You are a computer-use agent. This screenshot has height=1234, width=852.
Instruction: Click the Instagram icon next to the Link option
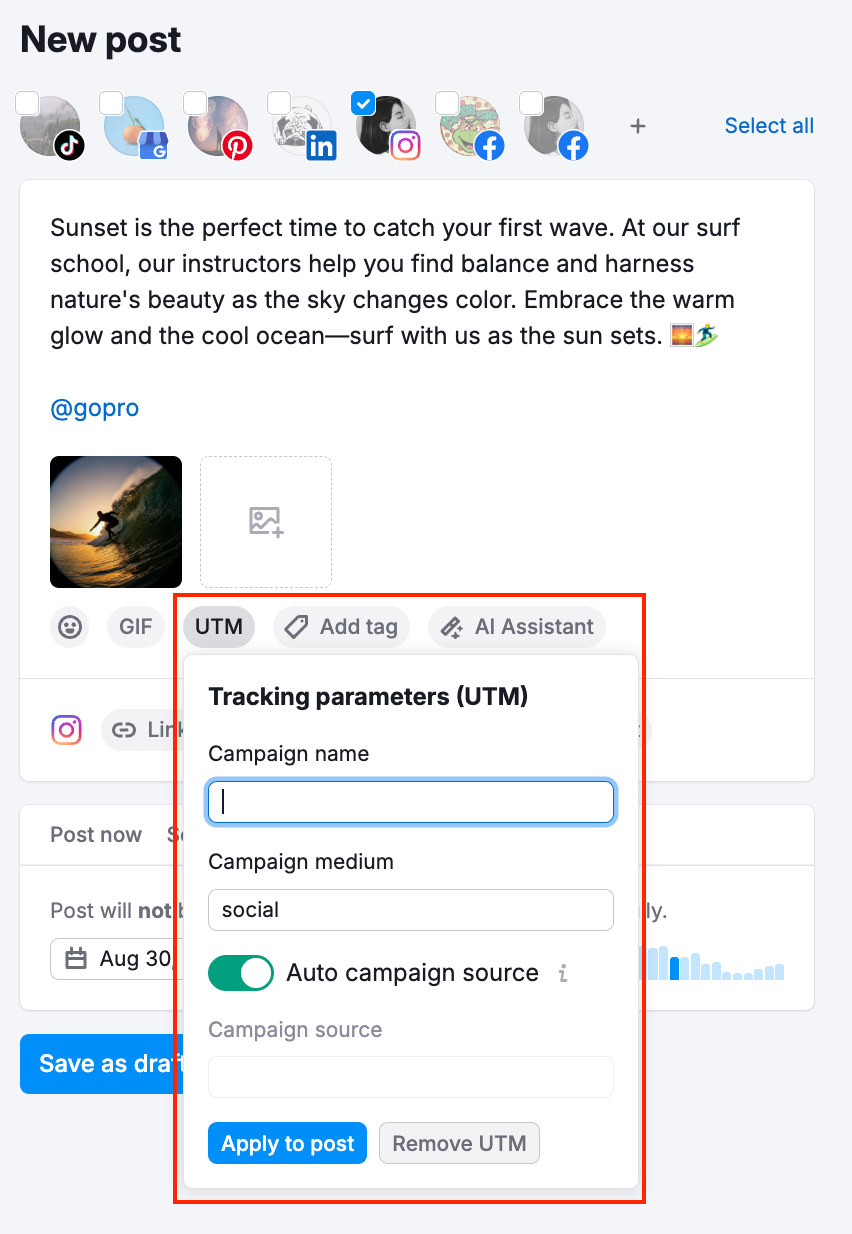[66, 729]
